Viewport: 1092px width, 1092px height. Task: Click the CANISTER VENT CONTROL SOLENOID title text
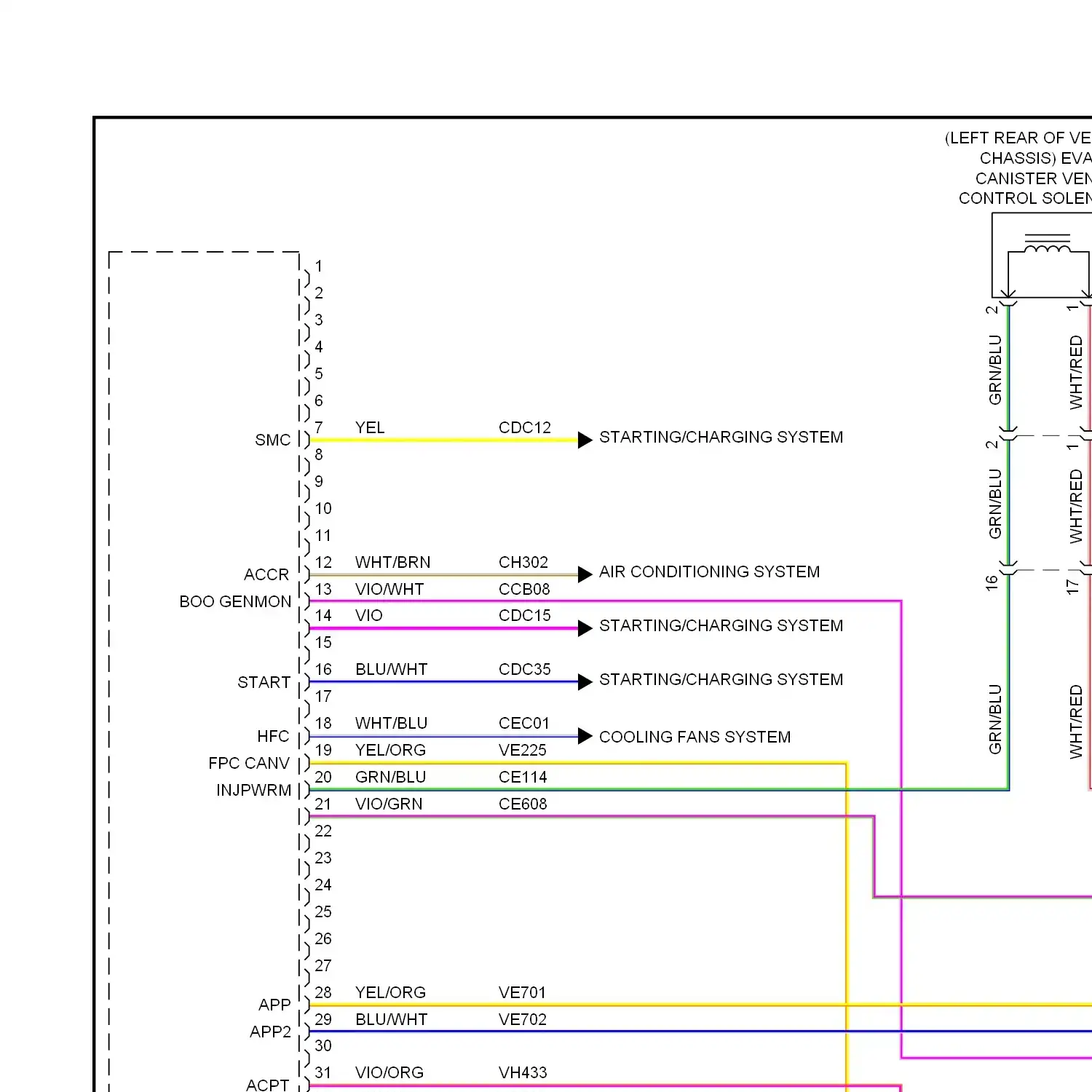[1025, 188]
